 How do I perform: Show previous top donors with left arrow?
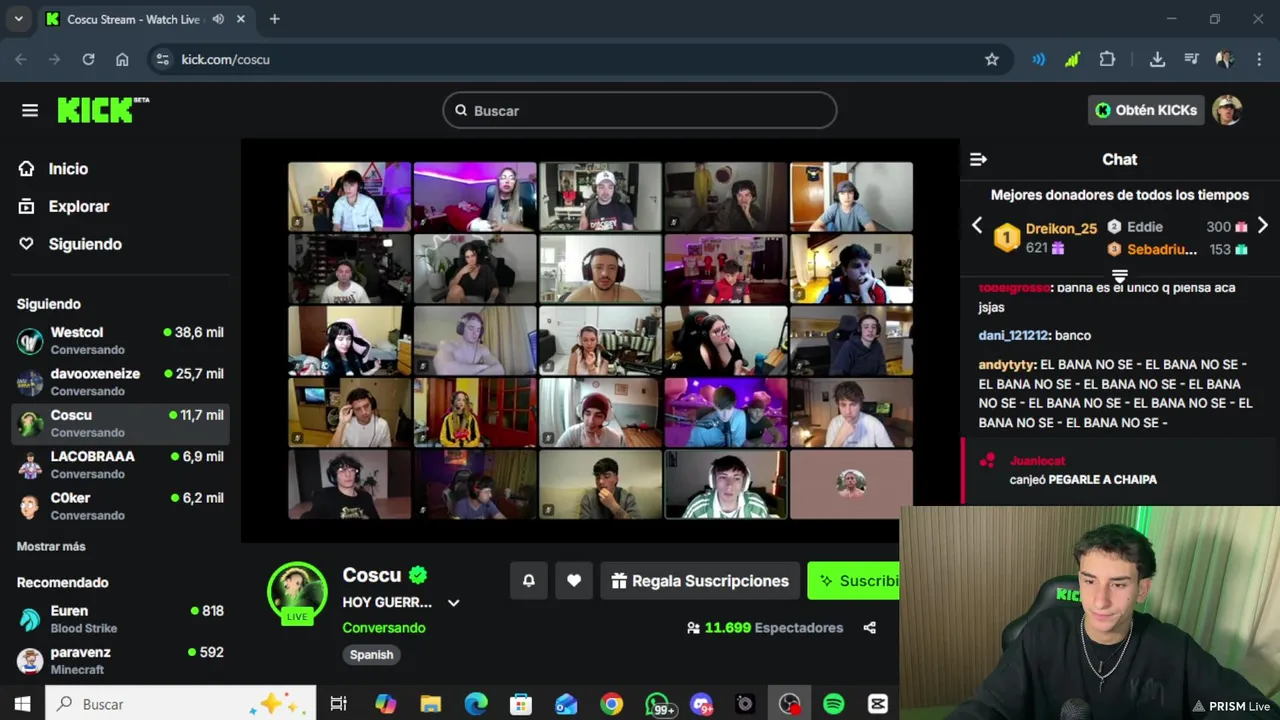(x=977, y=226)
